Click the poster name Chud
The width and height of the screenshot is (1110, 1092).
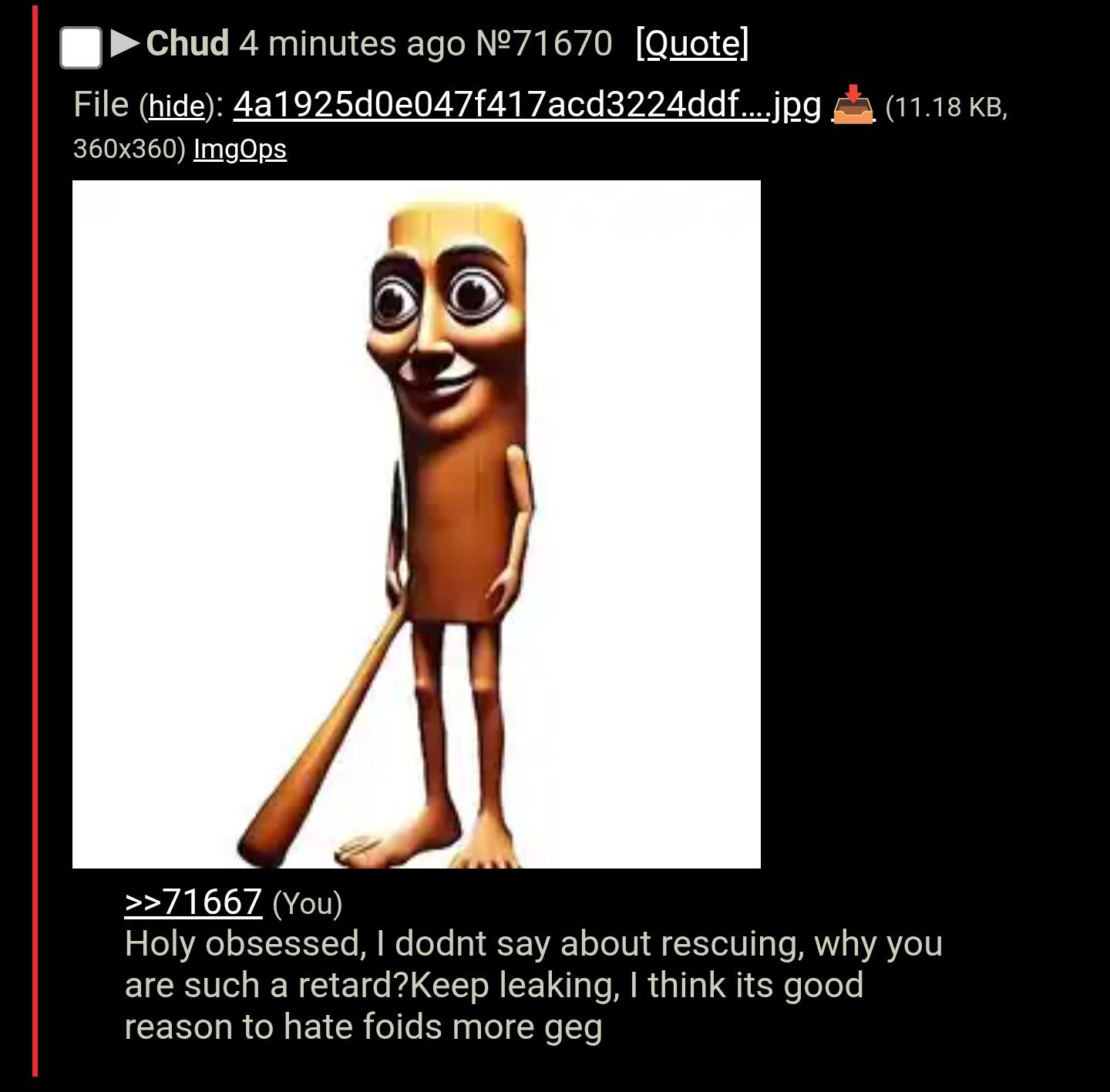pos(187,43)
